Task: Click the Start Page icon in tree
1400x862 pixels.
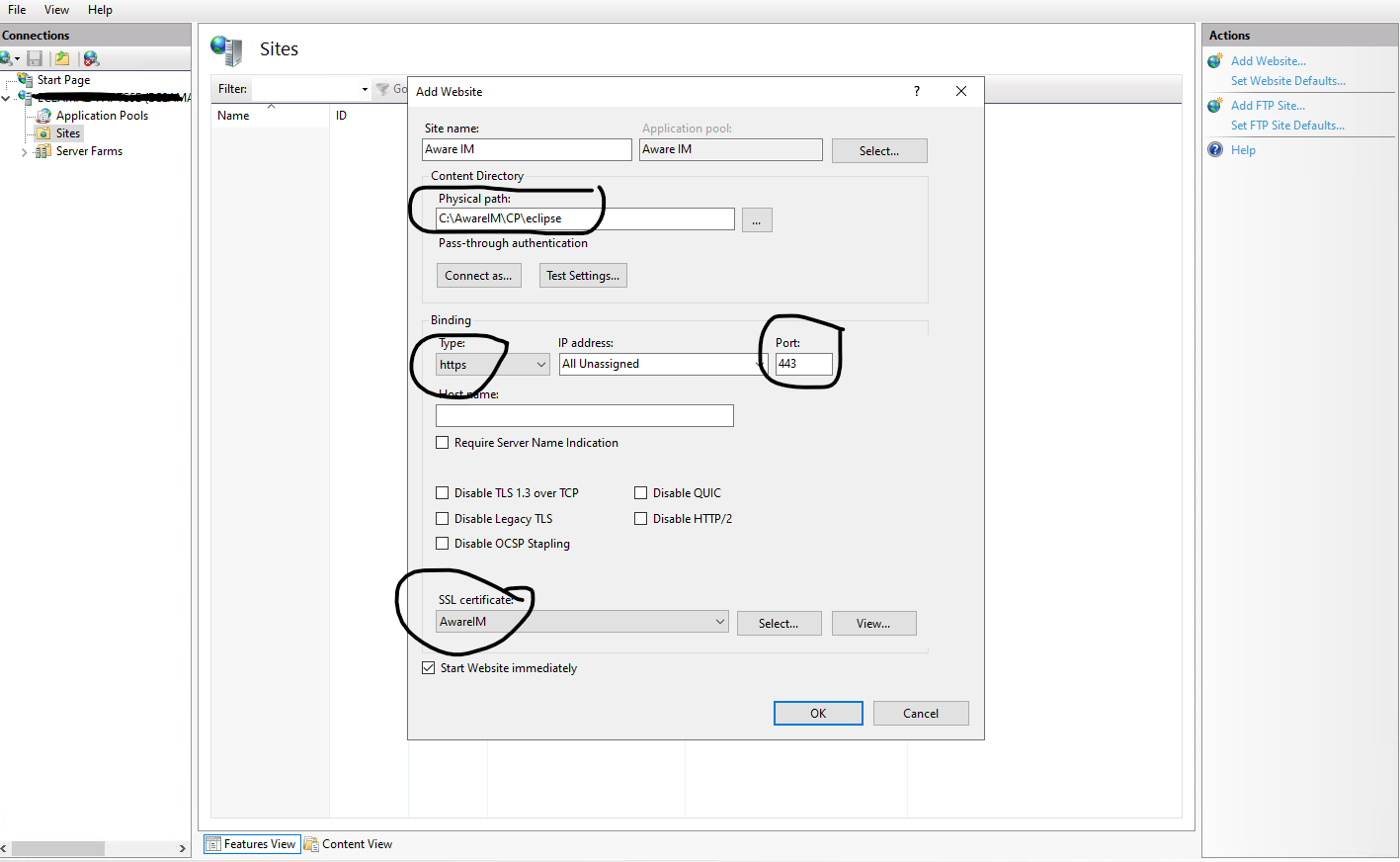Action: [26, 79]
